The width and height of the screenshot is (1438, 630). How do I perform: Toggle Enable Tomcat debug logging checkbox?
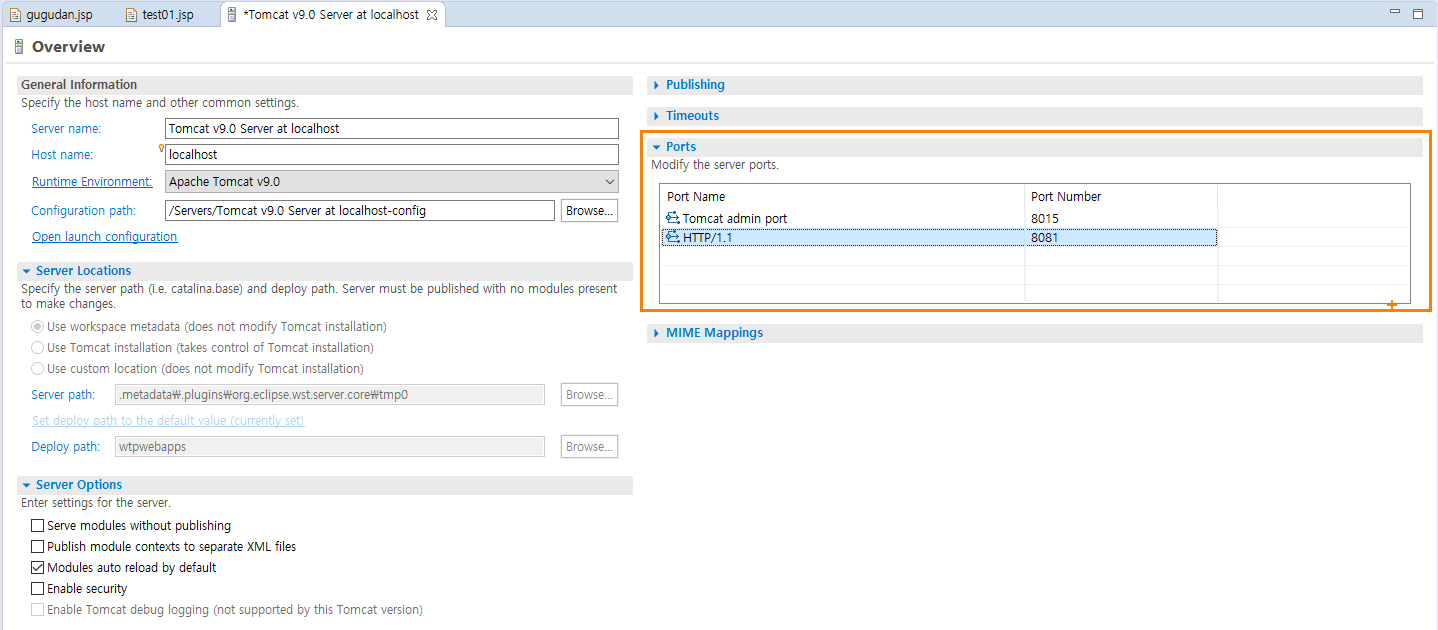[38, 610]
